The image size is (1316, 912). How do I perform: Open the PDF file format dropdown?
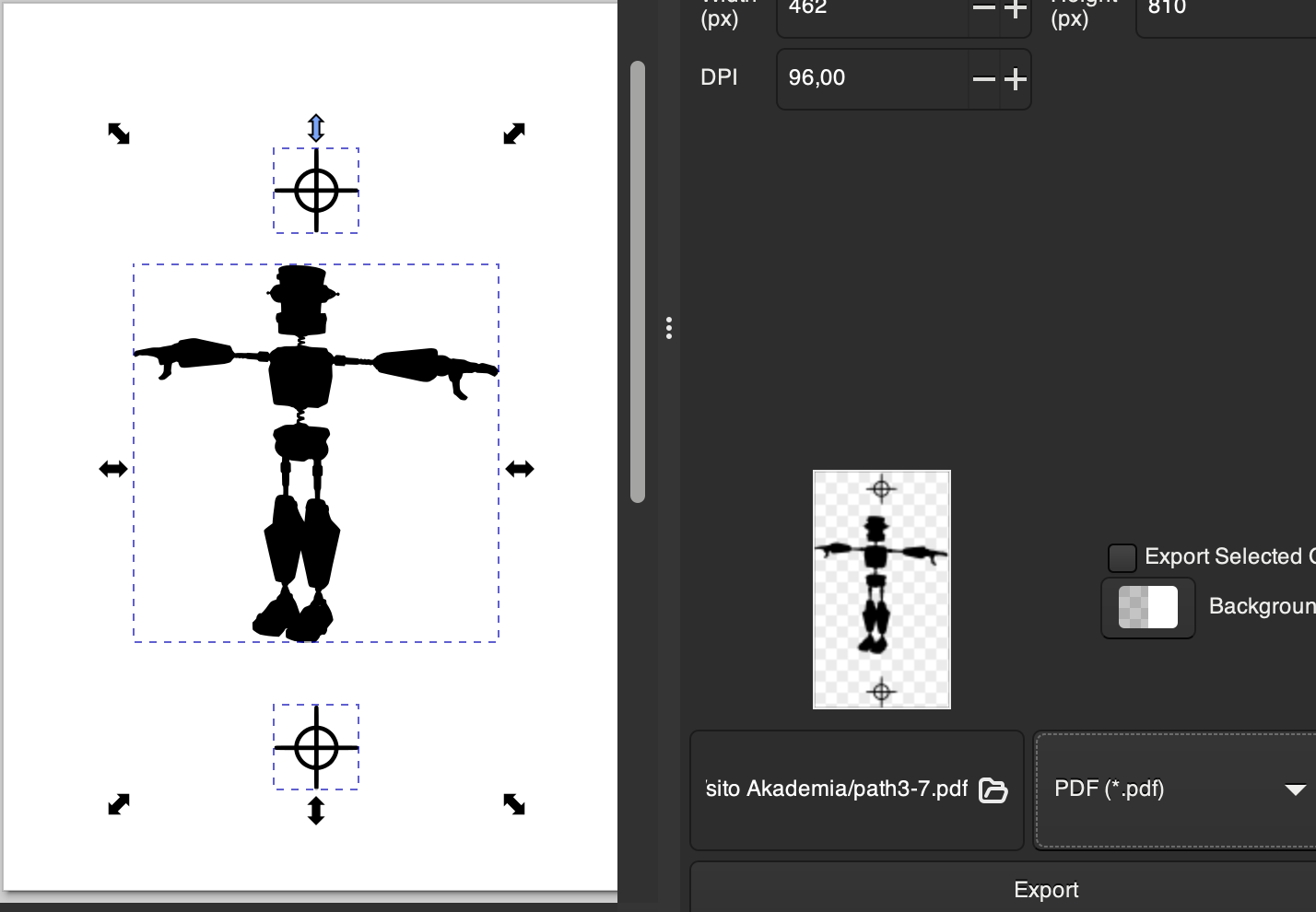coord(1176,789)
